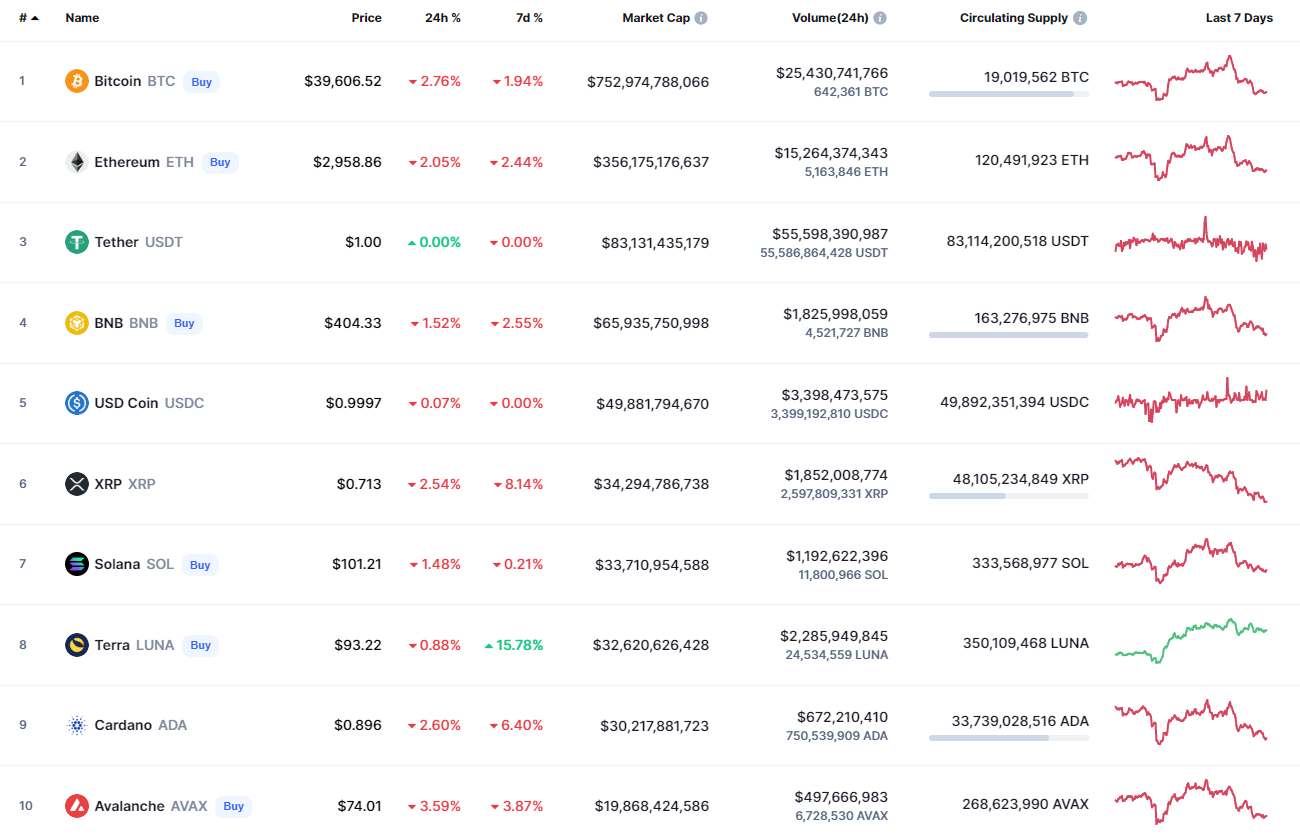Click the Terra LUNA logo icon

click(77, 645)
